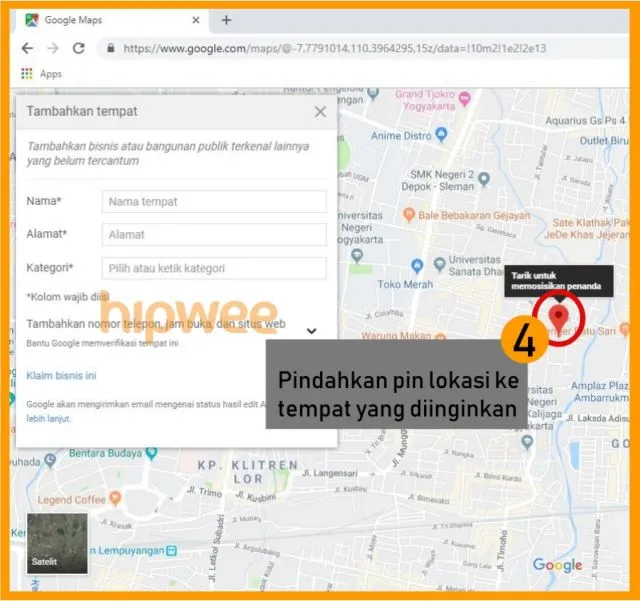The height and width of the screenshot is (601, 640).
Task: Click the Legend Coffee pin
Action: (x=116, y=498)
